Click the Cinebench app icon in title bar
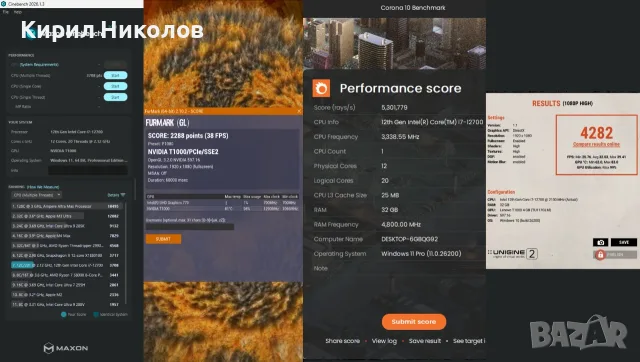640x362 pixels. (x=4, y=4)
